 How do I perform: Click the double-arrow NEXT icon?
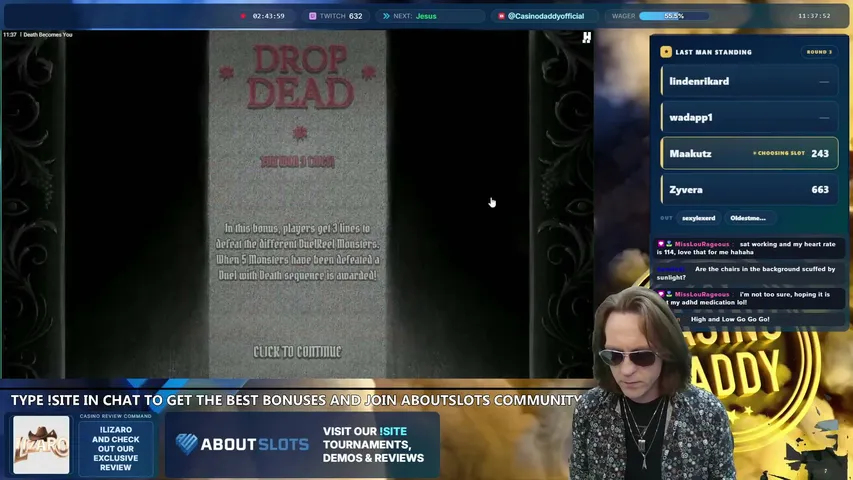386,16
